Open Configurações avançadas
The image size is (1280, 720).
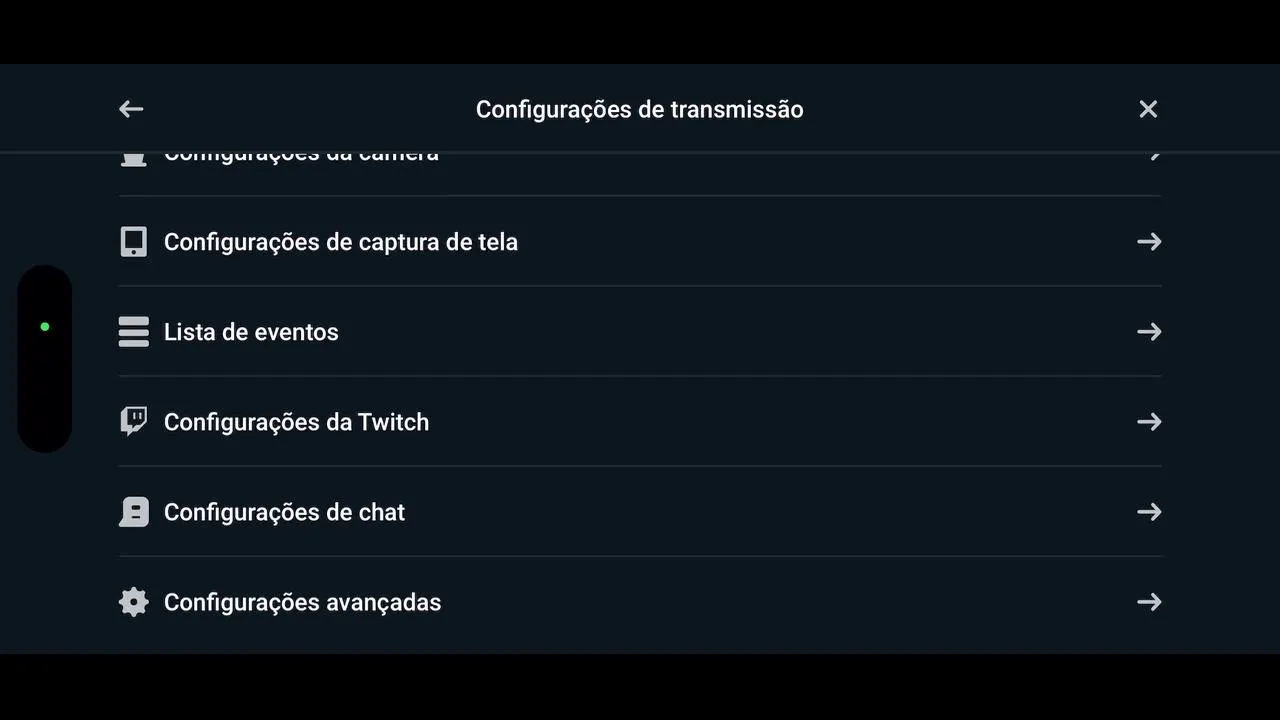click(302, 602)
